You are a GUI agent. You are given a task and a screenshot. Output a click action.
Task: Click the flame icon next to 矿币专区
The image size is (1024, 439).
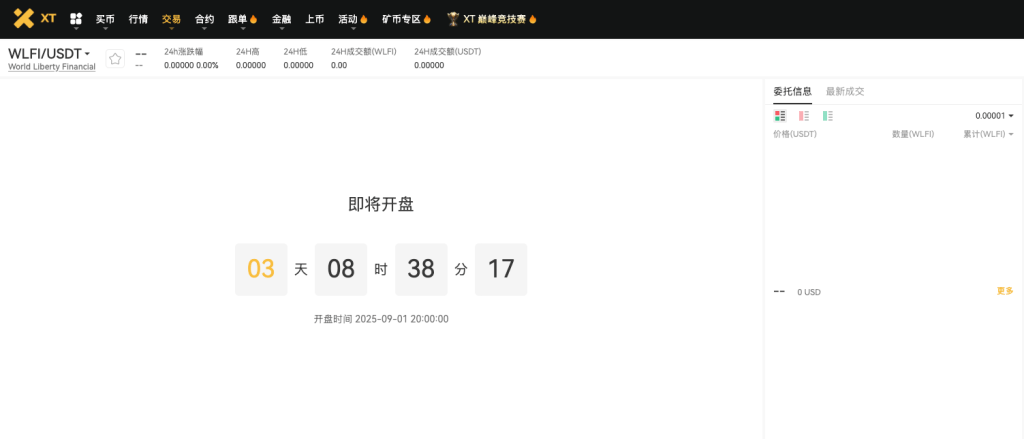click(427, 19)
